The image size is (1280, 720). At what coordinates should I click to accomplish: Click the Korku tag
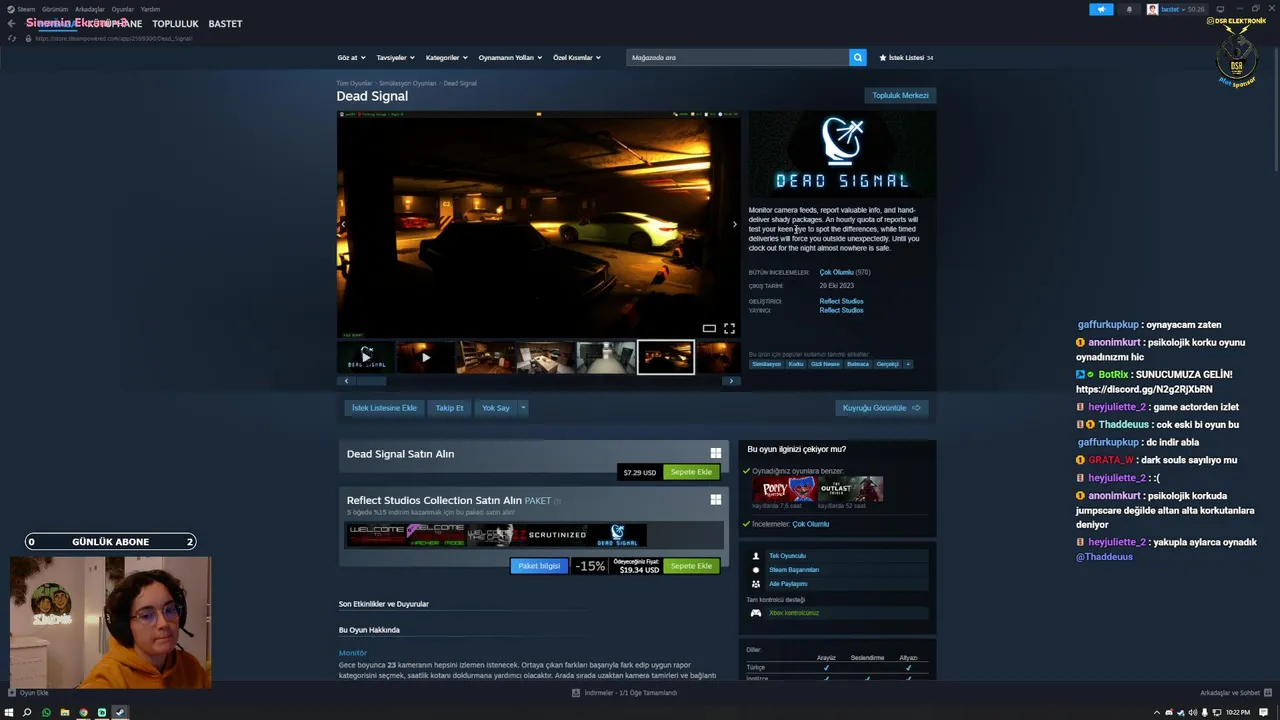click(x=796, y=364)
